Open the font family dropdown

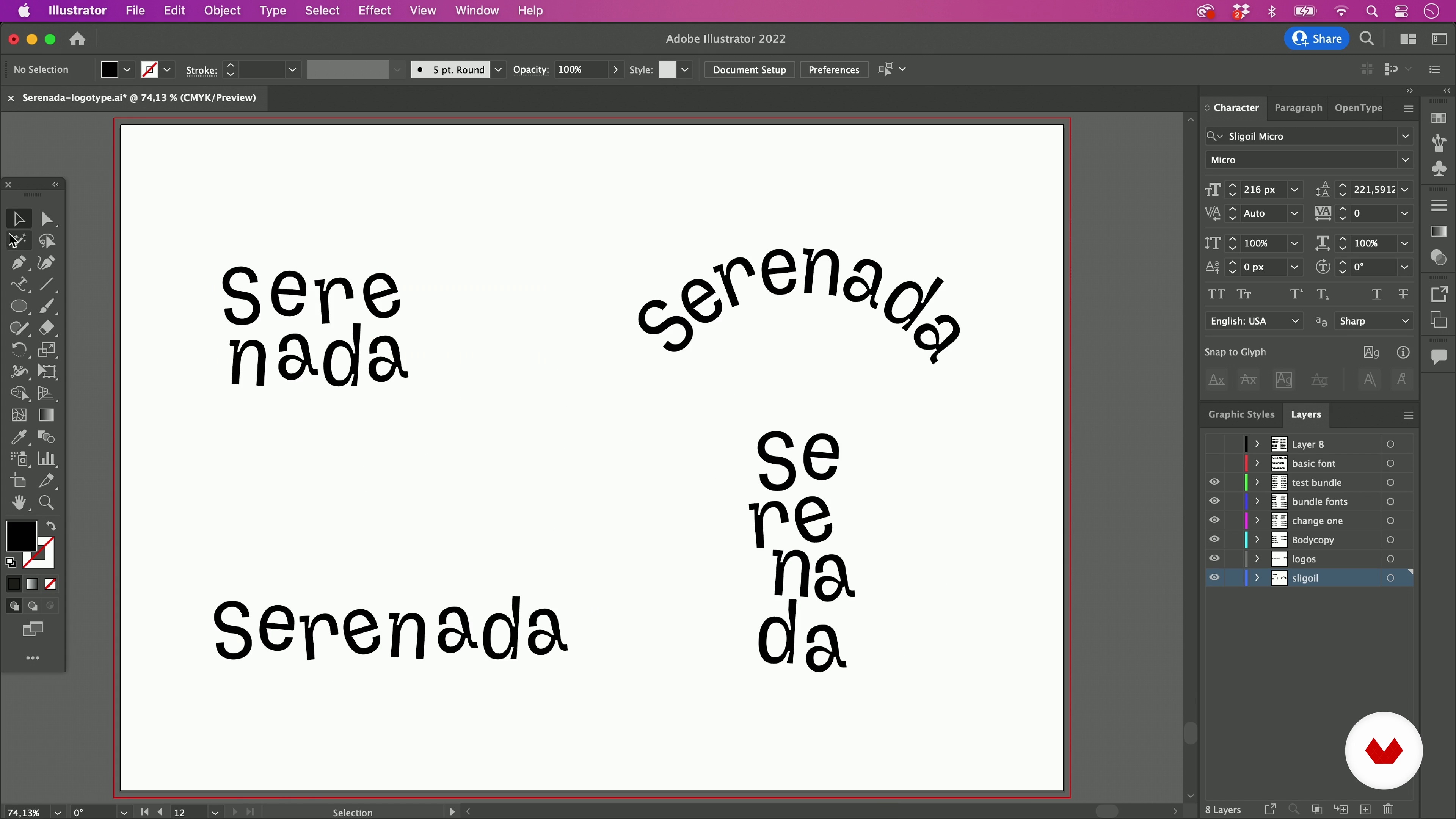tap(1405, 136)
